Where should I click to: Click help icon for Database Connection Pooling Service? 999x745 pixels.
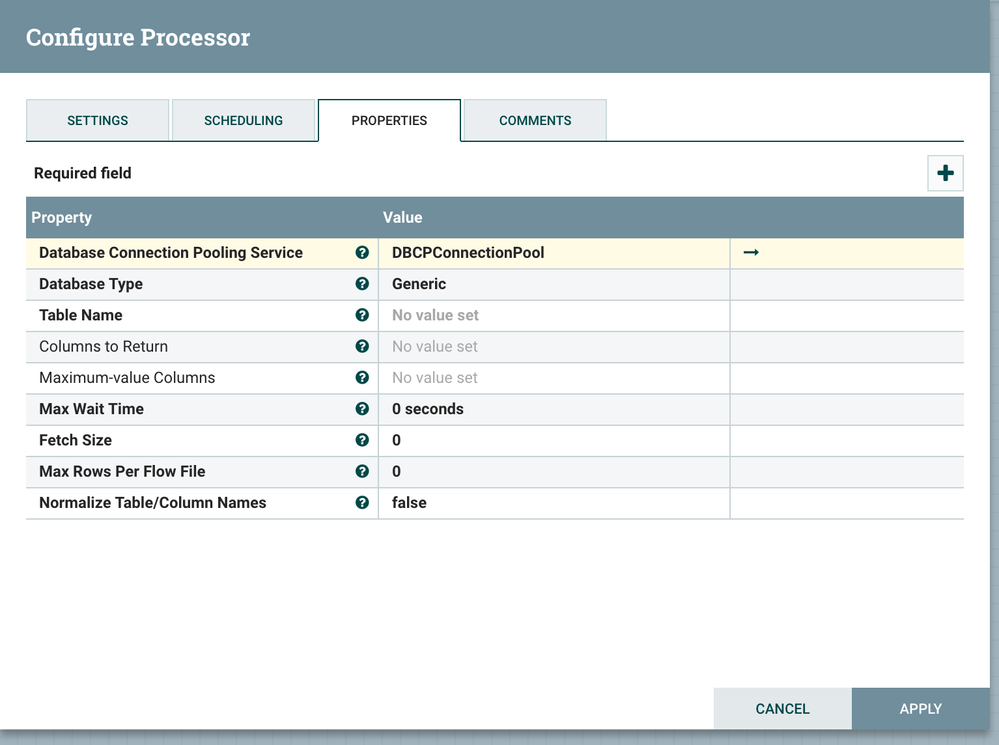coord(362,253)
